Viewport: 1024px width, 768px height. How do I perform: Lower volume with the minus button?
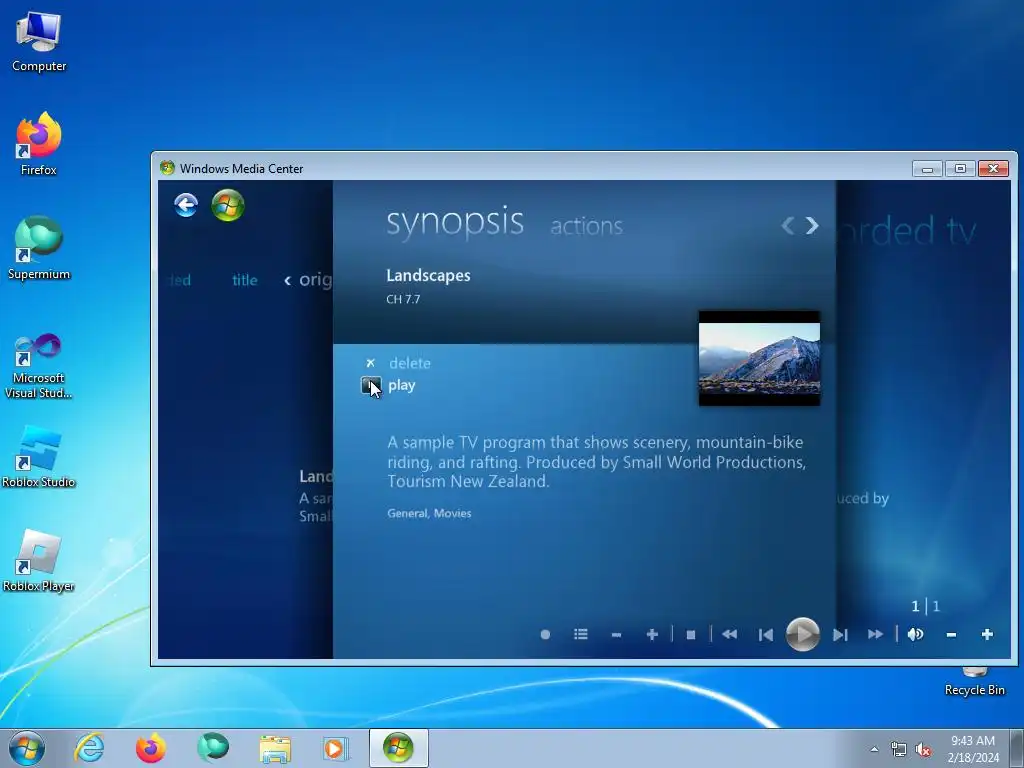952,634
